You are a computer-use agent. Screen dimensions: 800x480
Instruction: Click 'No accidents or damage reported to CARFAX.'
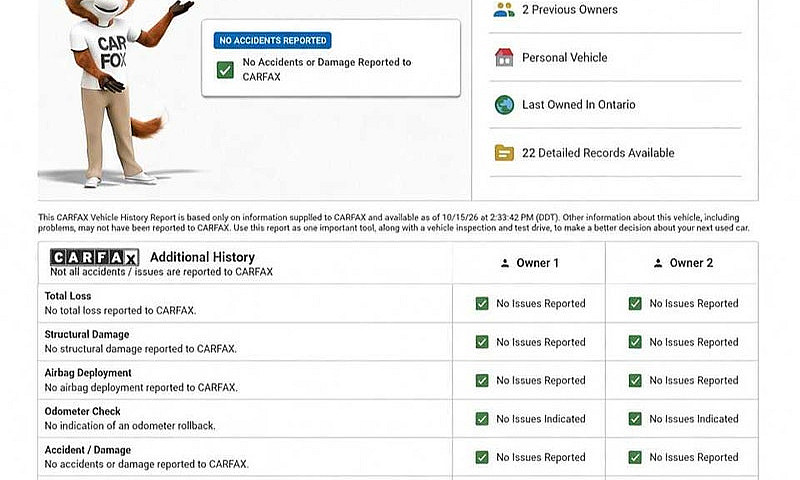pos(146,464)
